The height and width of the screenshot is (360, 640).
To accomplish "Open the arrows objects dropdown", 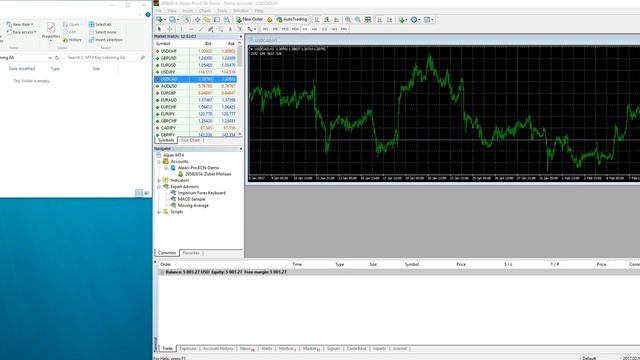I will click(x=251, y=29).
